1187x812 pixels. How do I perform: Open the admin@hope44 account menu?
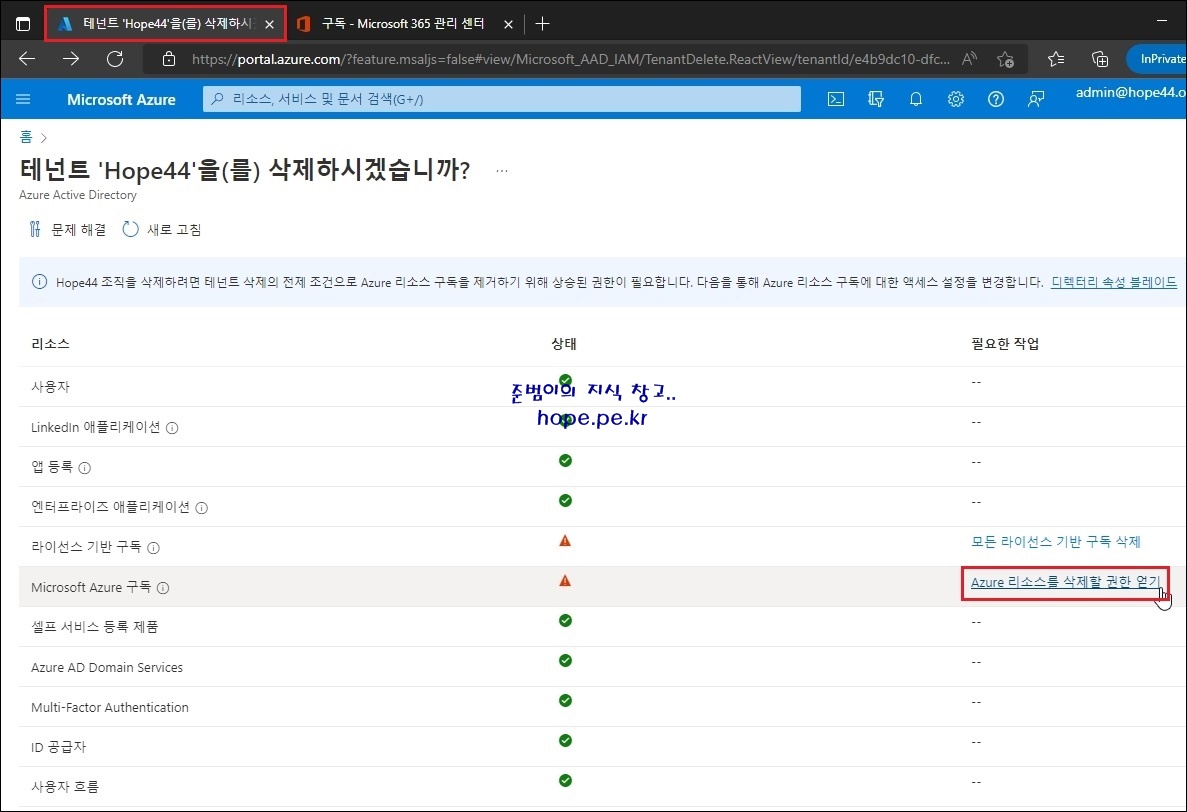(x=1131, y=92)
